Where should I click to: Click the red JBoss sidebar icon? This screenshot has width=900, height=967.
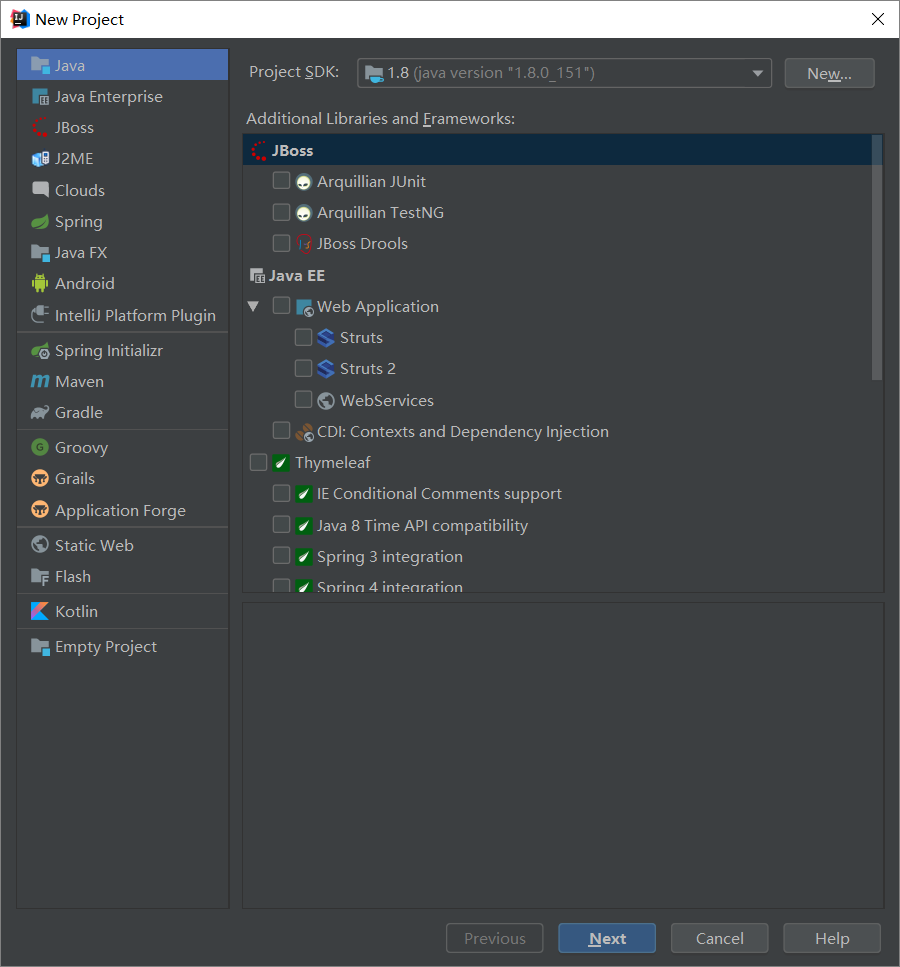click(x=40, y=128)
